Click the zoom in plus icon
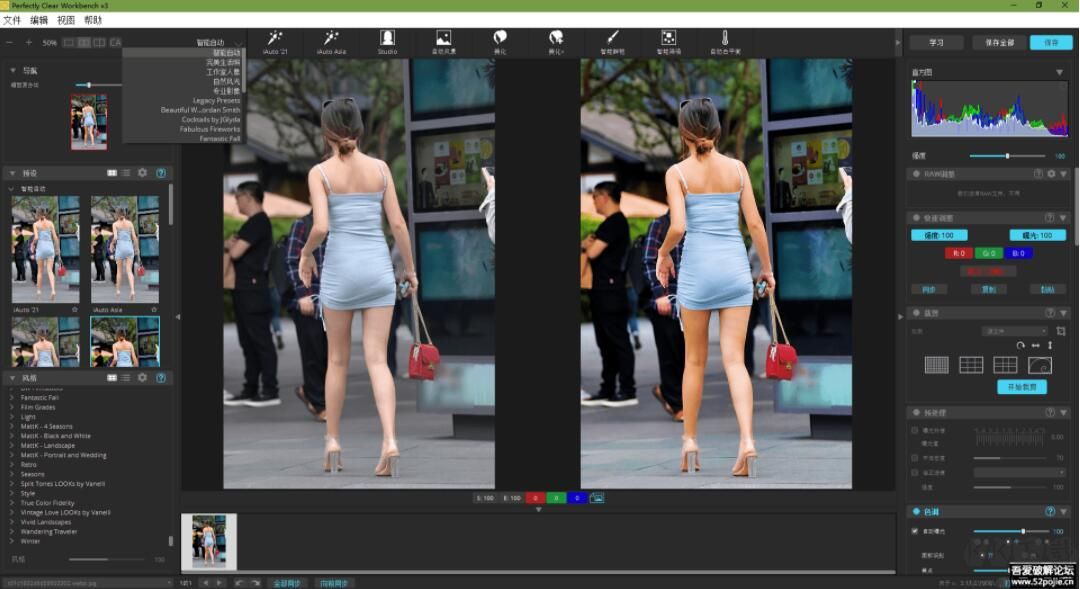This screenshot has width=1080, height=589. pos(29,43)
